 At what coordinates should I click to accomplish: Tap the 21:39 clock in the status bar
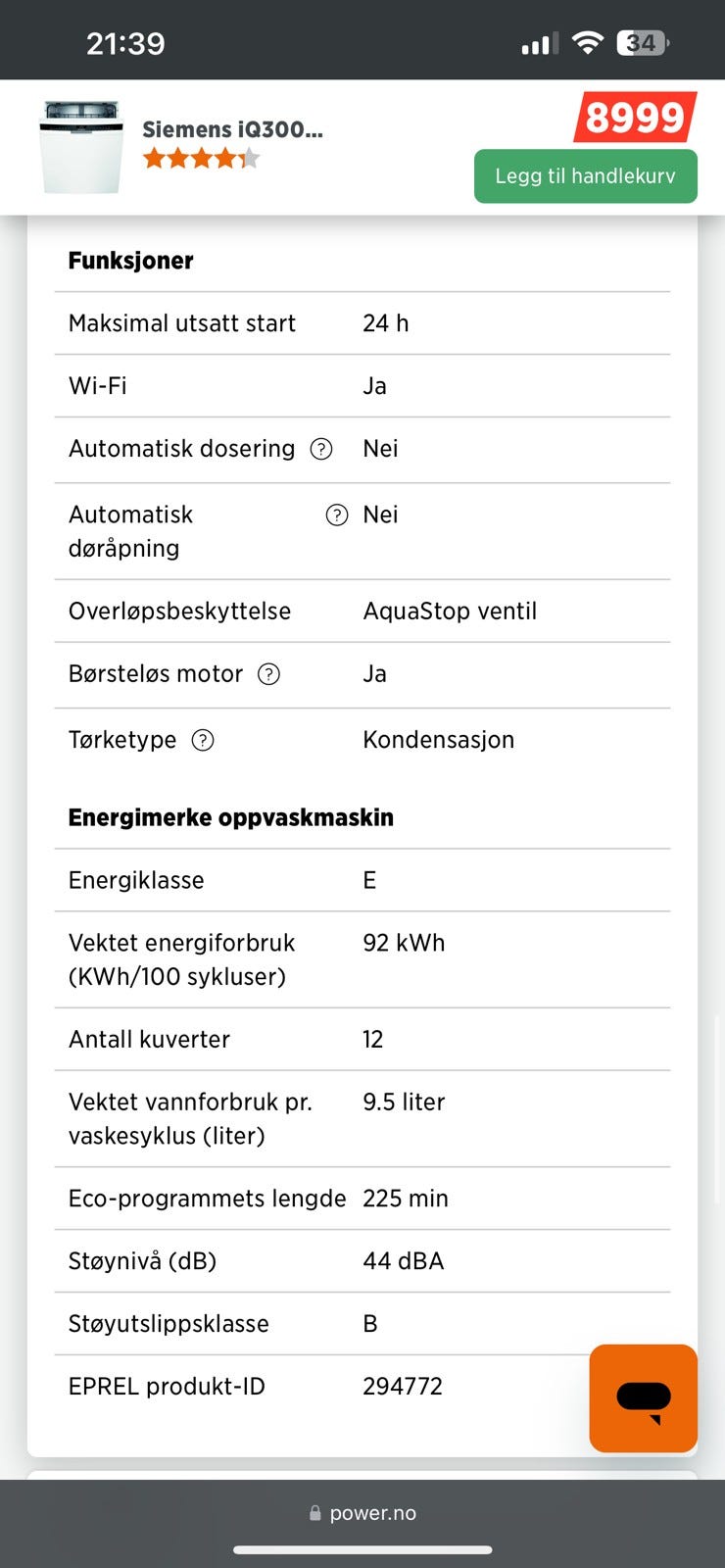click(125, 43)
